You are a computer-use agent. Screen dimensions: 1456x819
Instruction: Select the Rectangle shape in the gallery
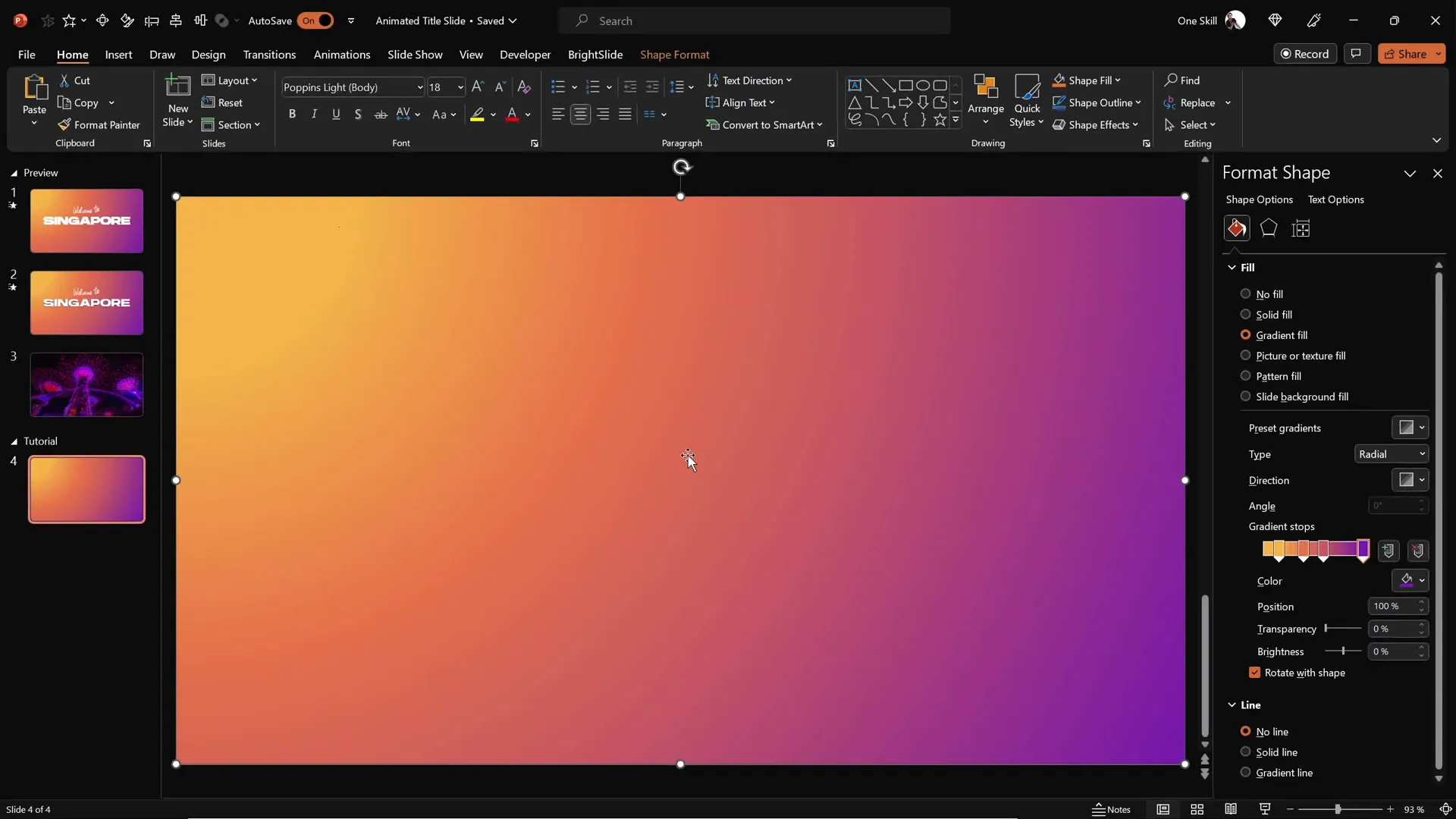point(905,85)
